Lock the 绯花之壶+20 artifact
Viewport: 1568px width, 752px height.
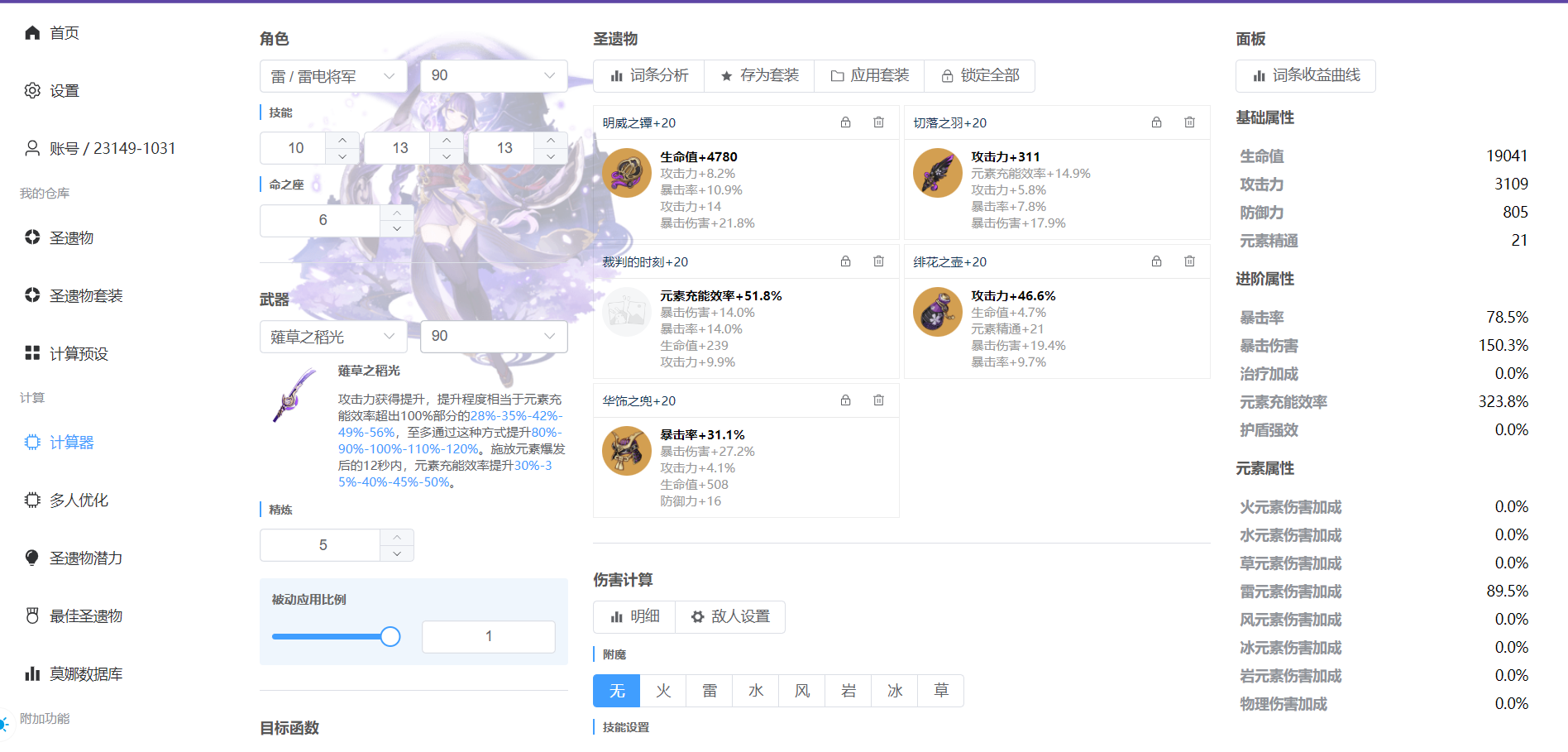click(x=1156, y=261)
